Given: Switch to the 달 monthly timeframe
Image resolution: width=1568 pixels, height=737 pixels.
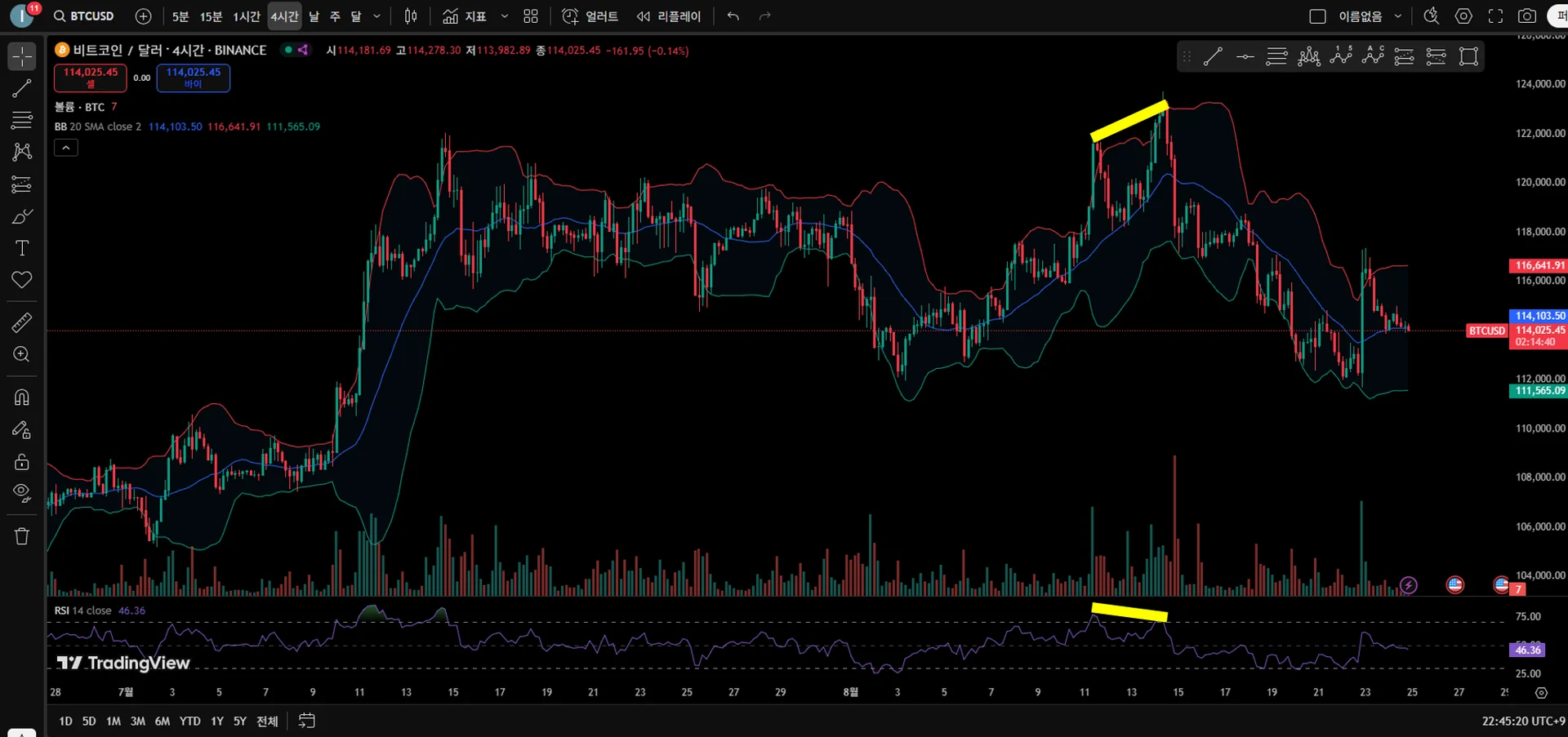Looking at the screenshot, I should click(x=356, y=16).
